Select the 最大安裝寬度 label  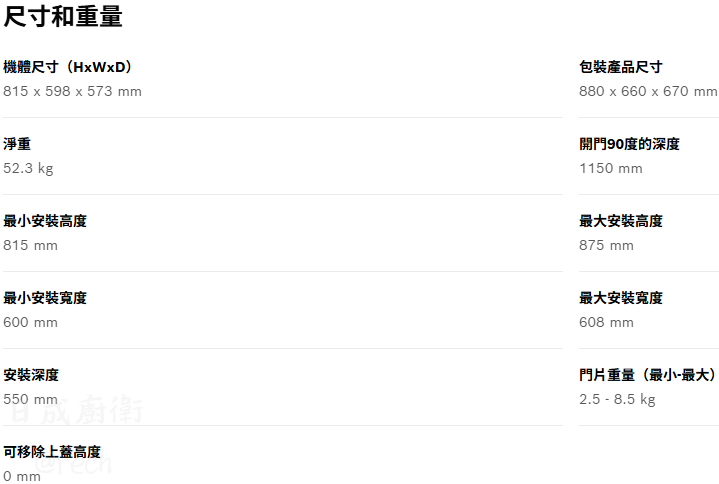point(620,298)
